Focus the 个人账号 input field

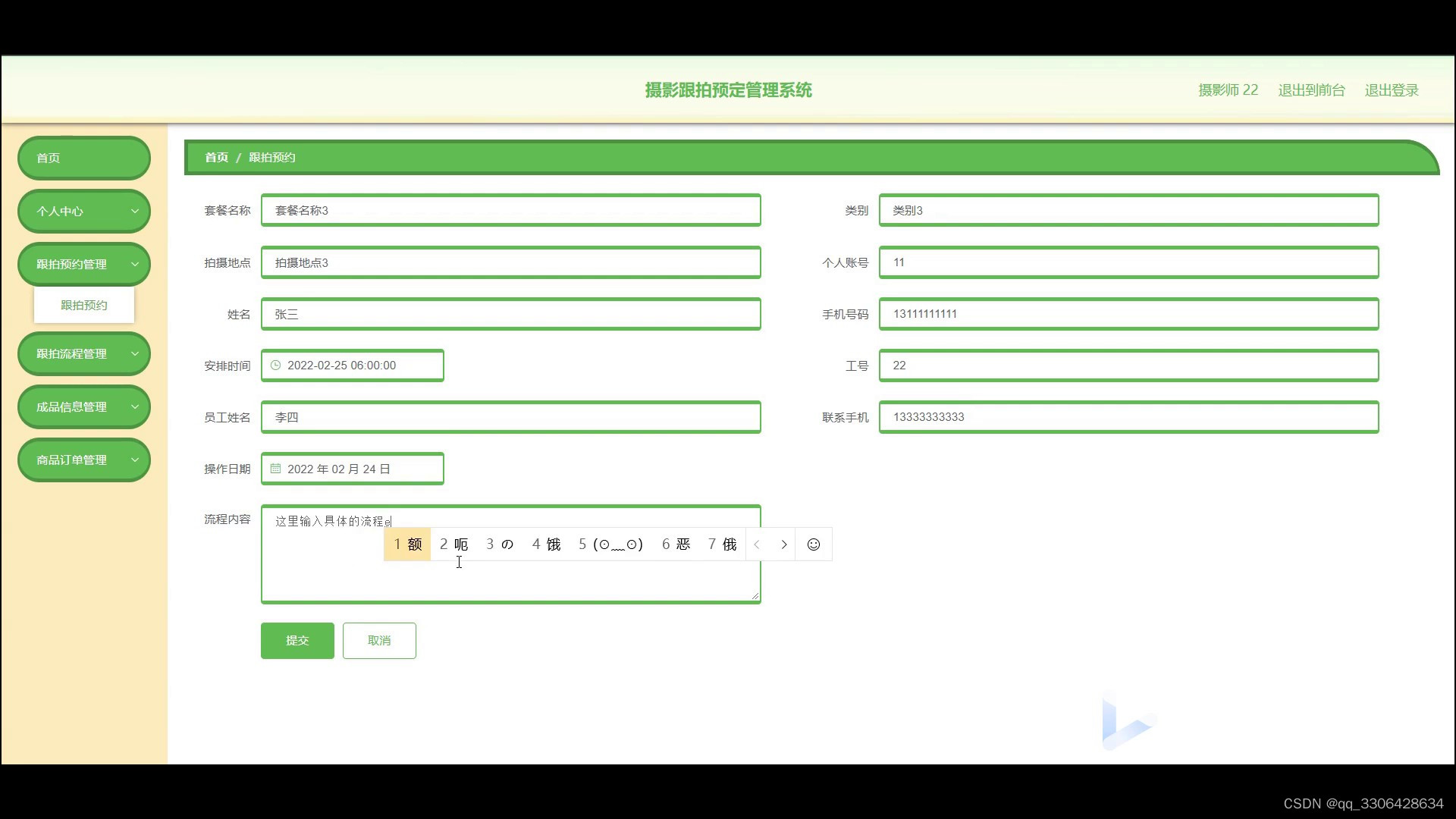tap(1128, 262)
